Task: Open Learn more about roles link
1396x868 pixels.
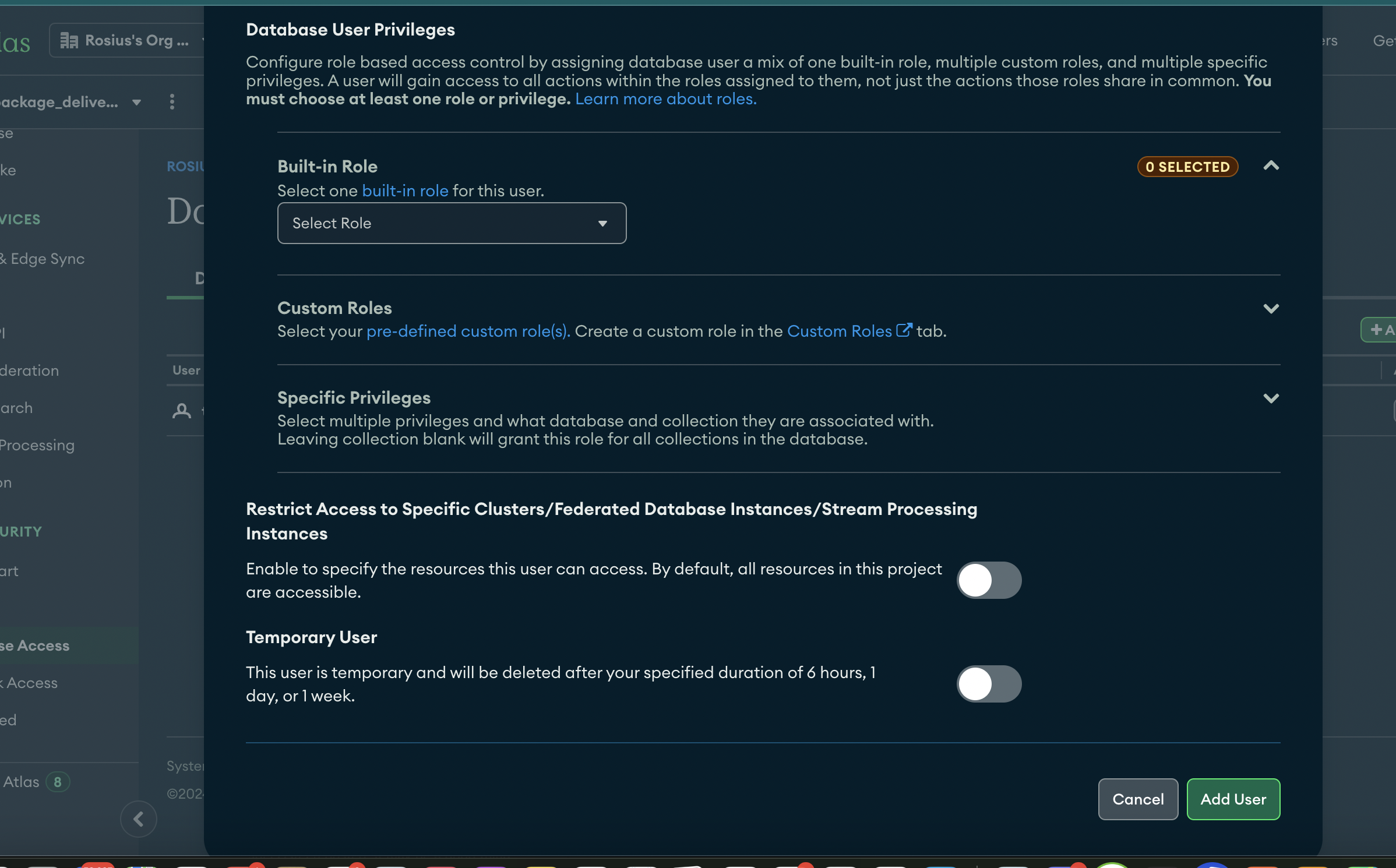Action: point(665,99)
